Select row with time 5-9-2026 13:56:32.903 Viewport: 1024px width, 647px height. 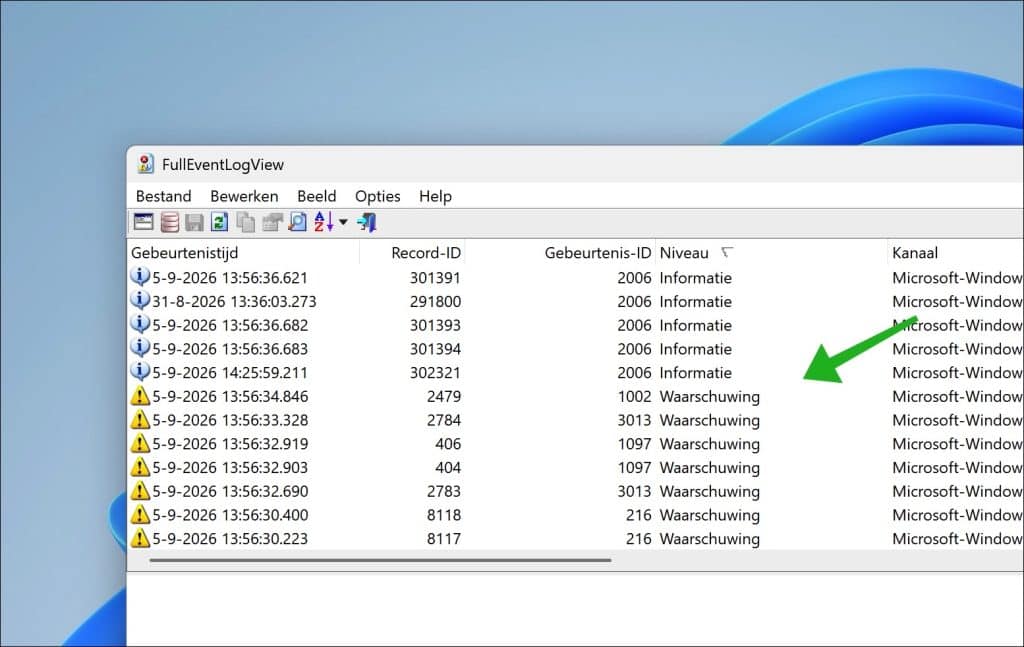click(x=575, y=467)
